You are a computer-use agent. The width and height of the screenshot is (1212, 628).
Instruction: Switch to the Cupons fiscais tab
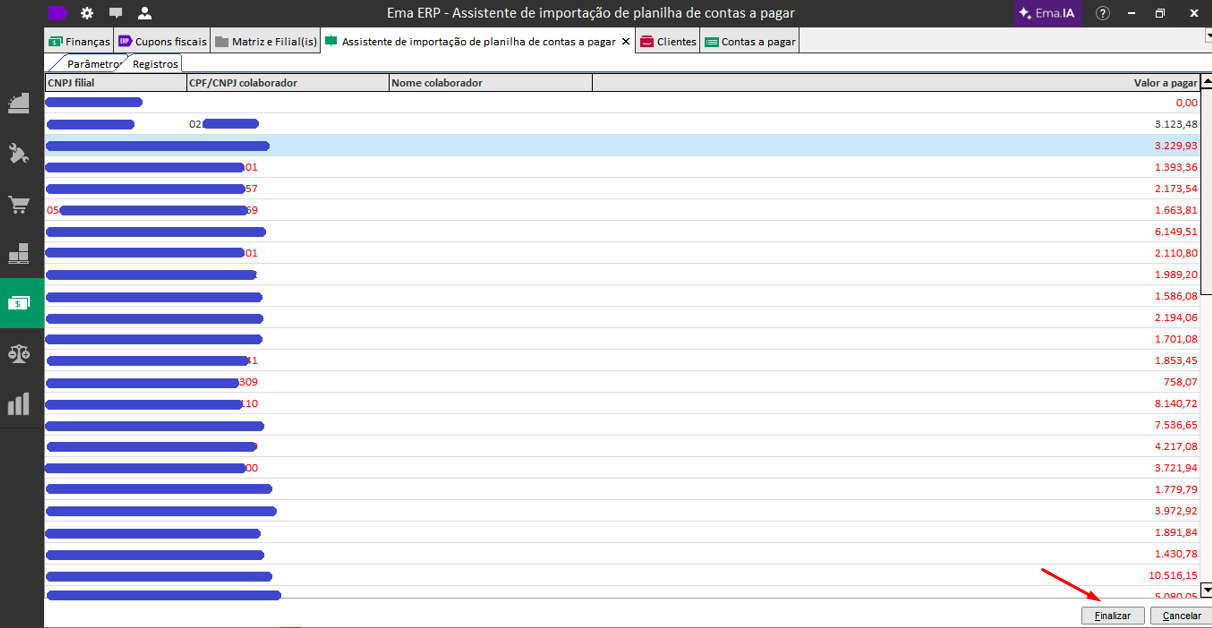pyautogui.click(x=163, y=42)
